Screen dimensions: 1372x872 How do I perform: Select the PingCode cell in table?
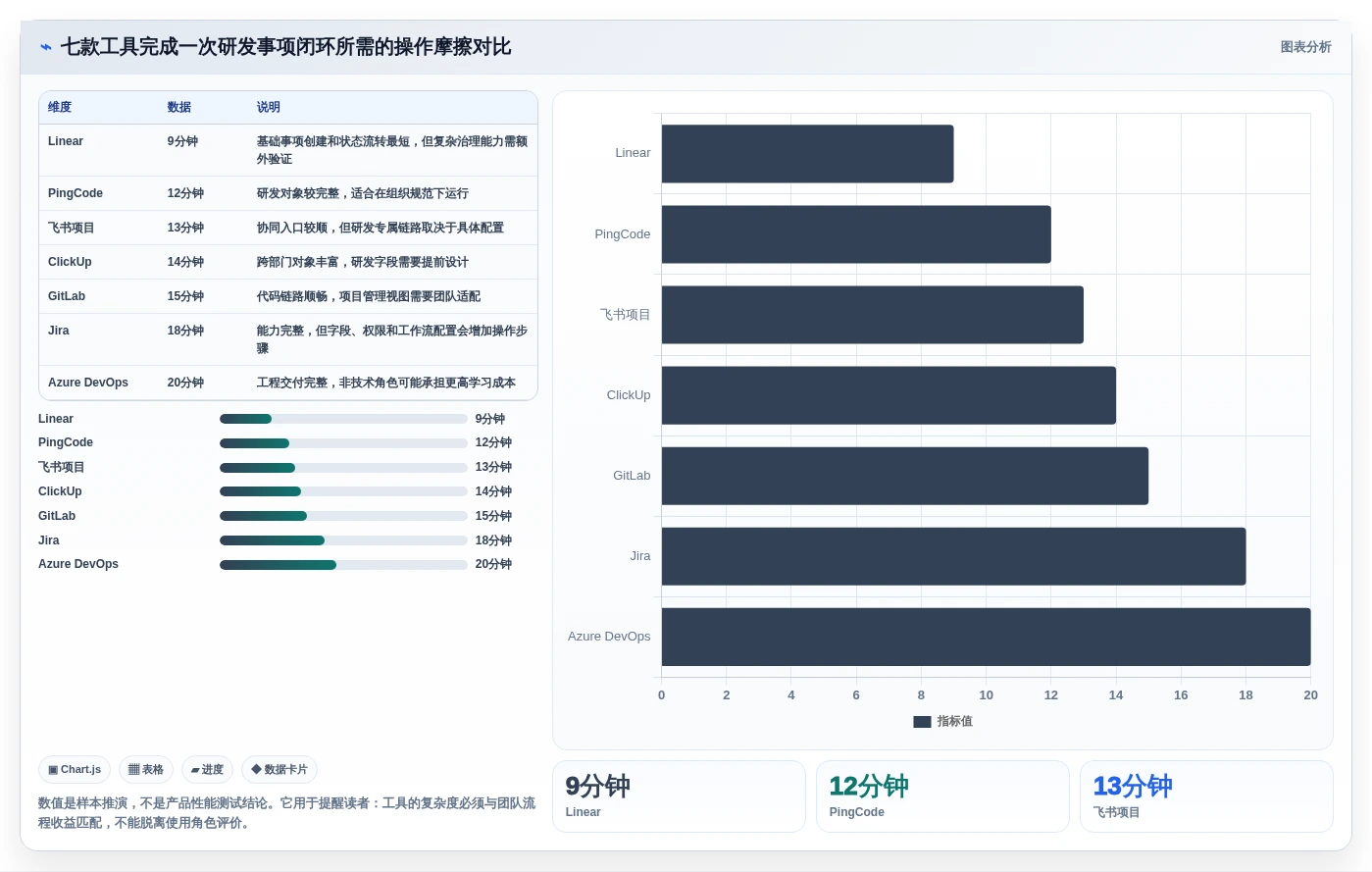(x=76, y=193)
